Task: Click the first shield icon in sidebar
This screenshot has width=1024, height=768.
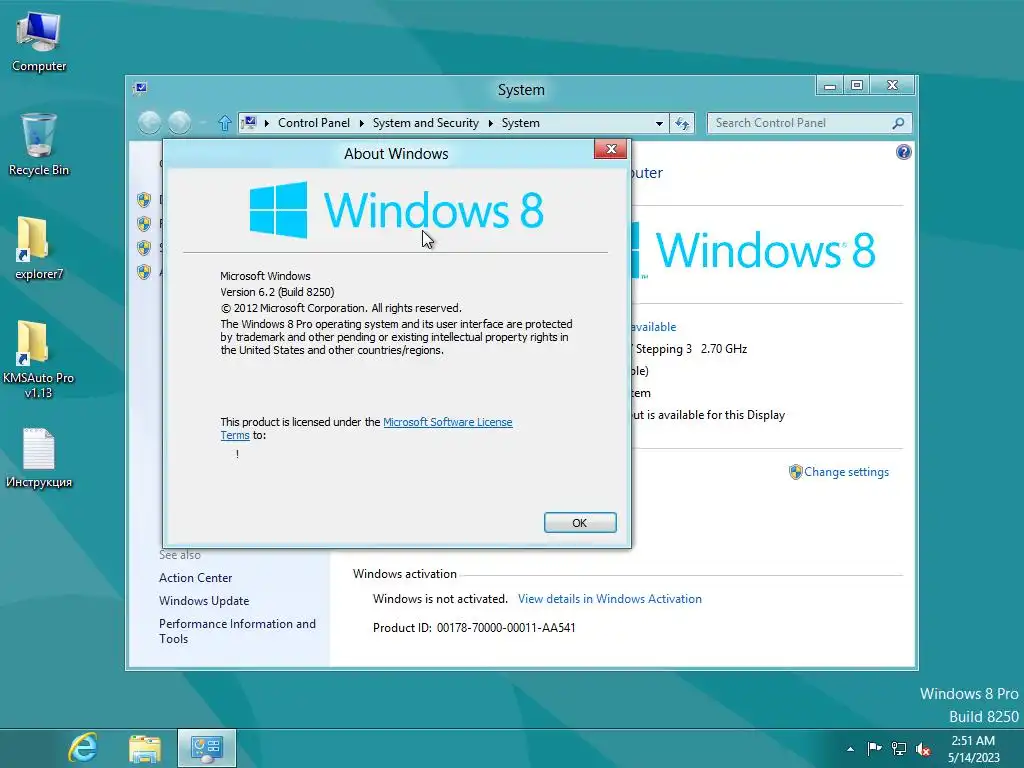Action: [144, 200]
